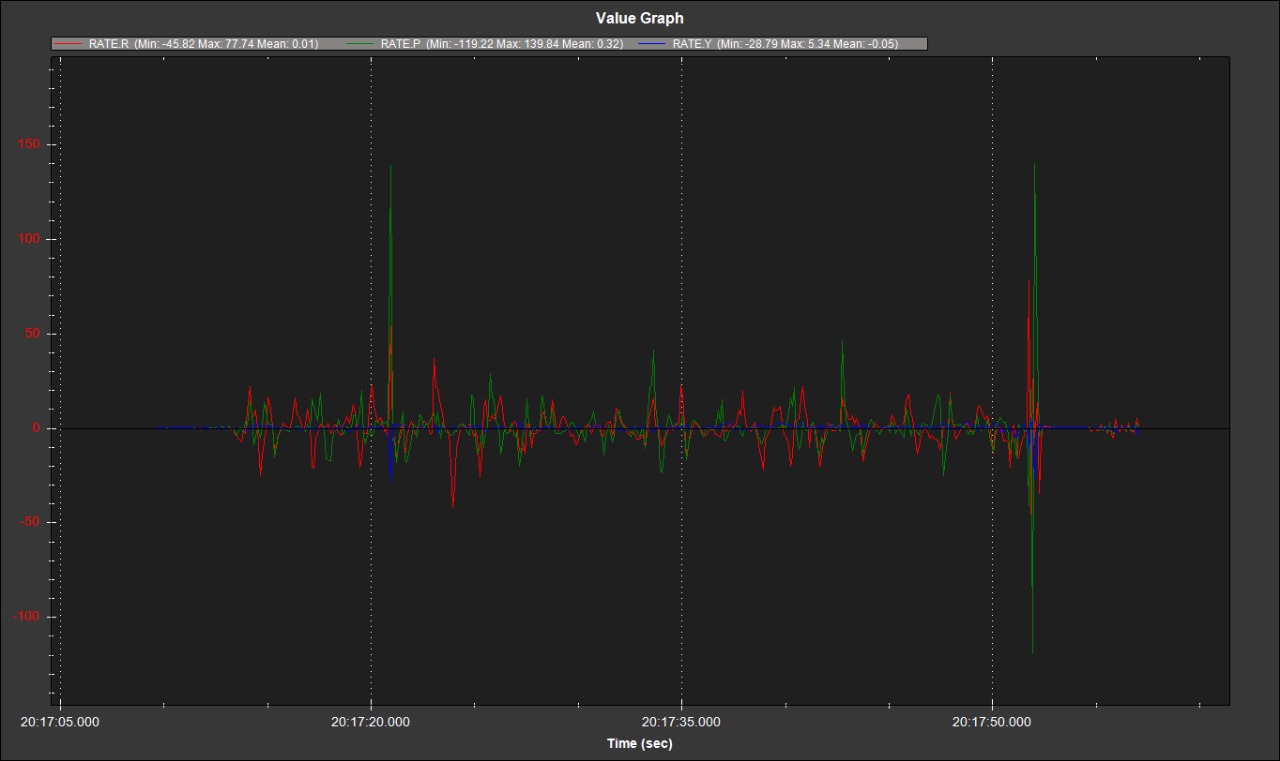Click the 0 value on the Y axis

pos(35,428)
